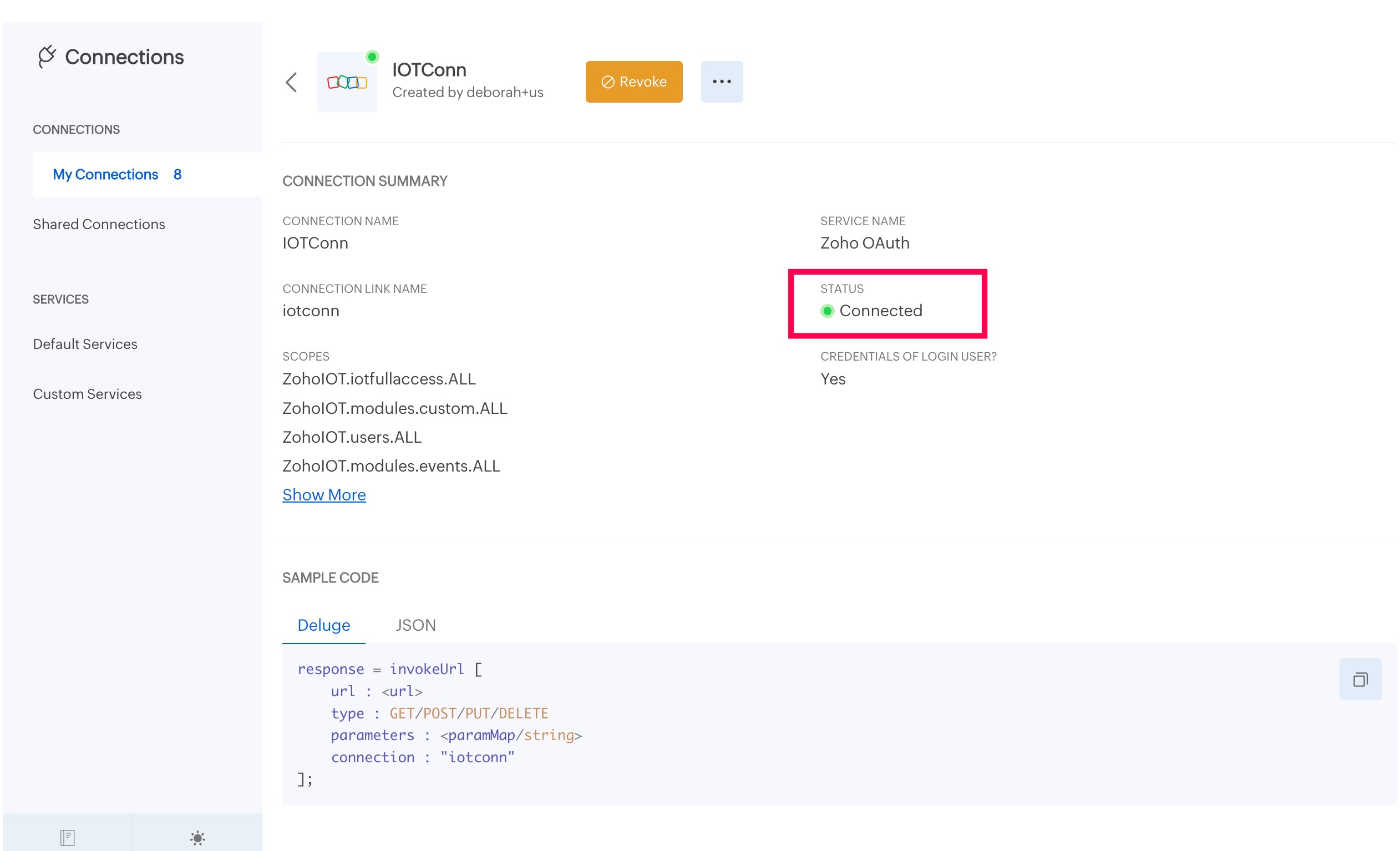This screenshot has width=1400, height=851.
Task: Click the green indicator on connection logo
Action: pyautogui.click(x=372, y=57)
